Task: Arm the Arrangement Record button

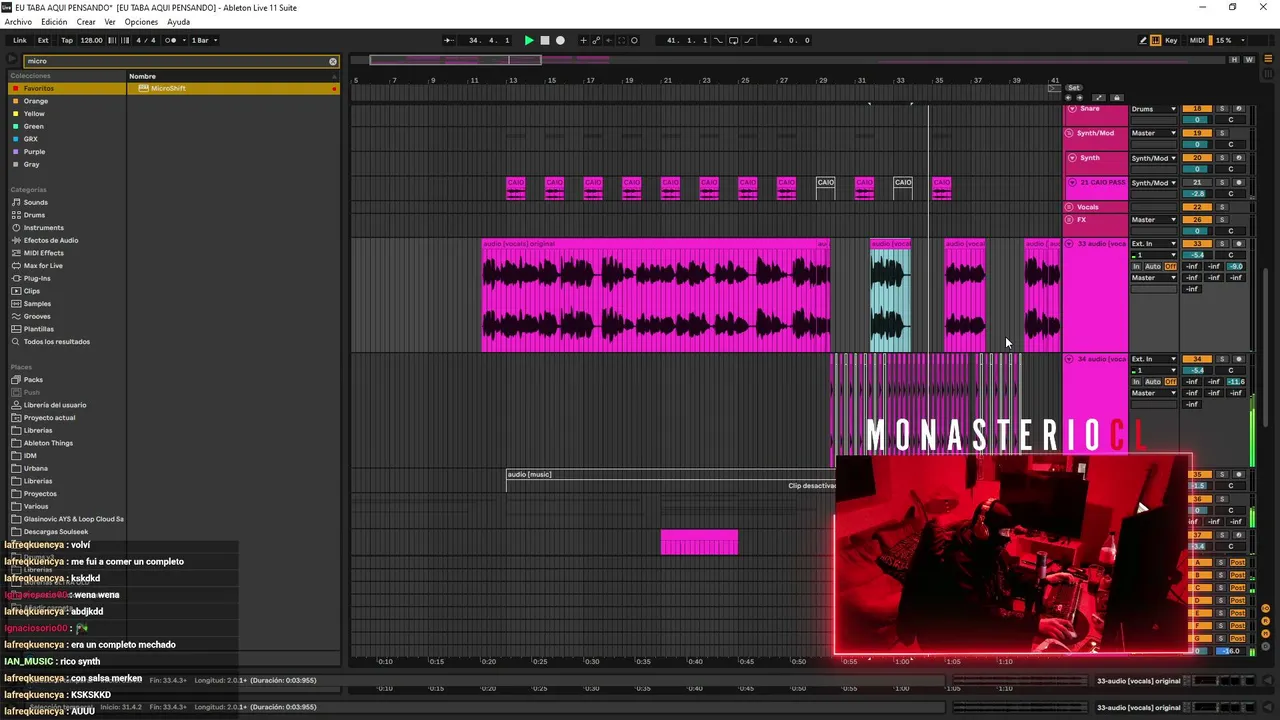Action: coord(560,40)
